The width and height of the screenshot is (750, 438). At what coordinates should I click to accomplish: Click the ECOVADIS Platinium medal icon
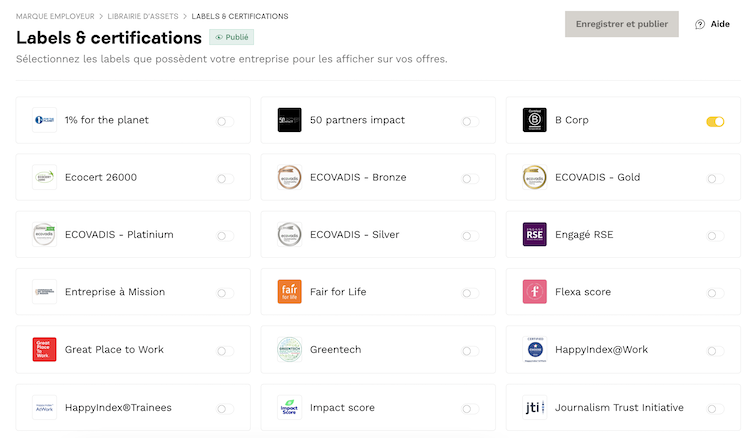coord(44,235)
